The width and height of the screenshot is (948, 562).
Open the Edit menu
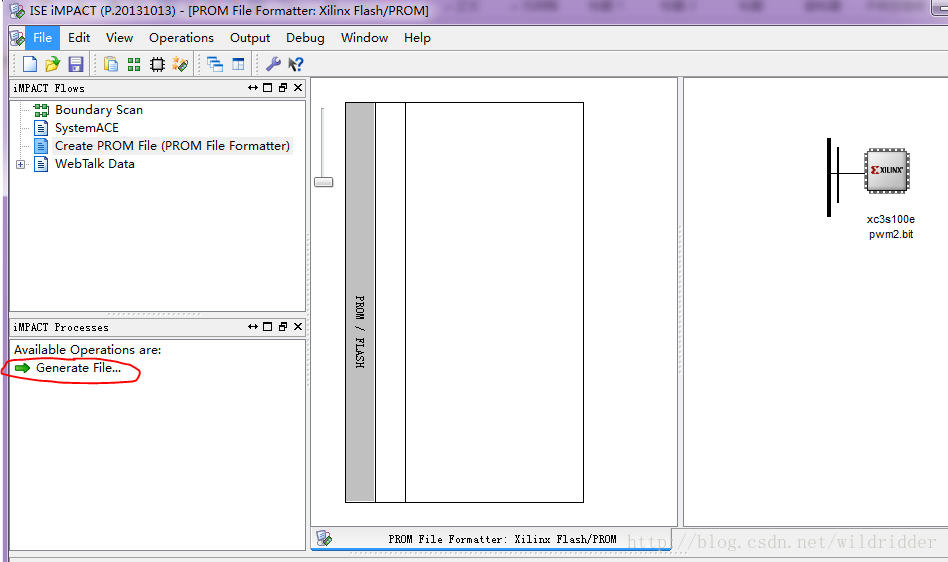79,37
